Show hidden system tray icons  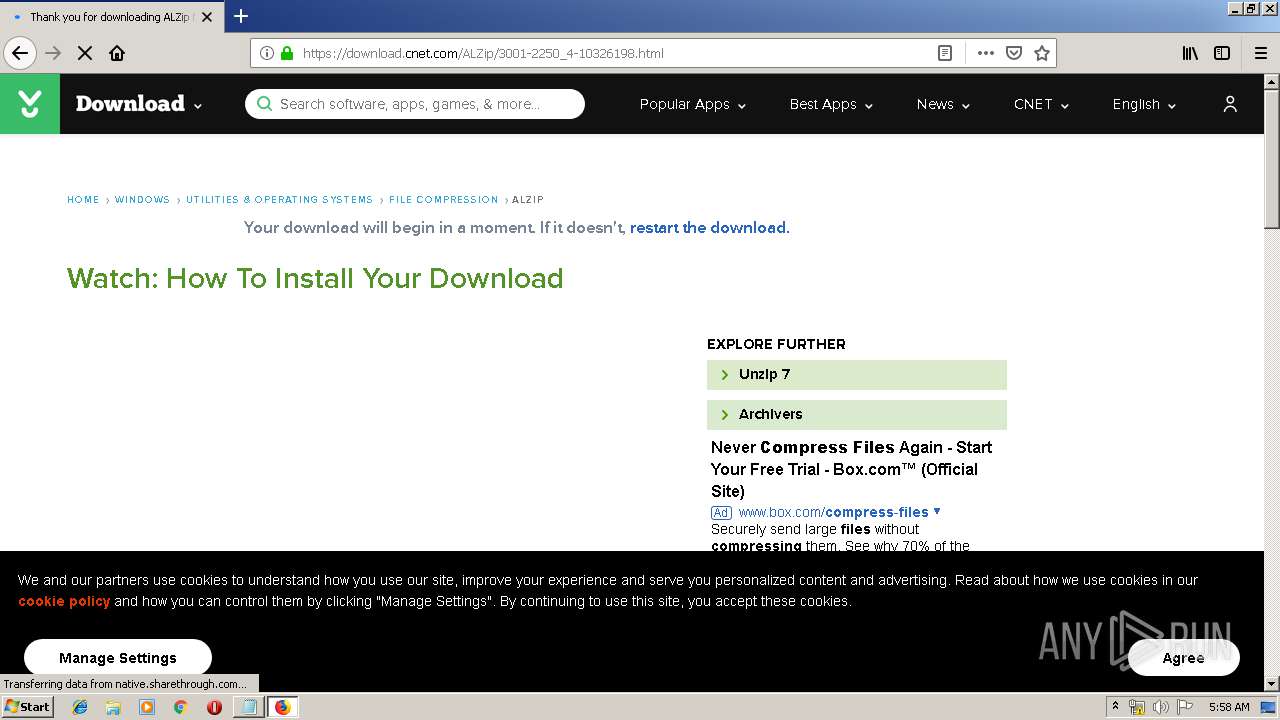coord(1115,707)
